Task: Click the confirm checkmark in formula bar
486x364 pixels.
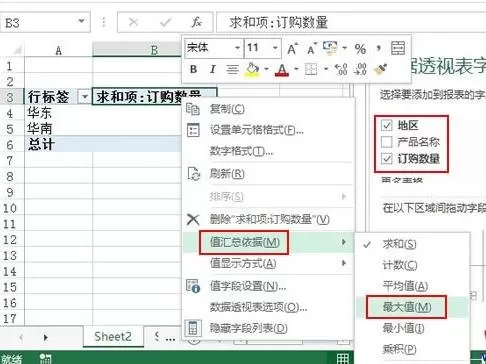Action: tap(165, 22)
